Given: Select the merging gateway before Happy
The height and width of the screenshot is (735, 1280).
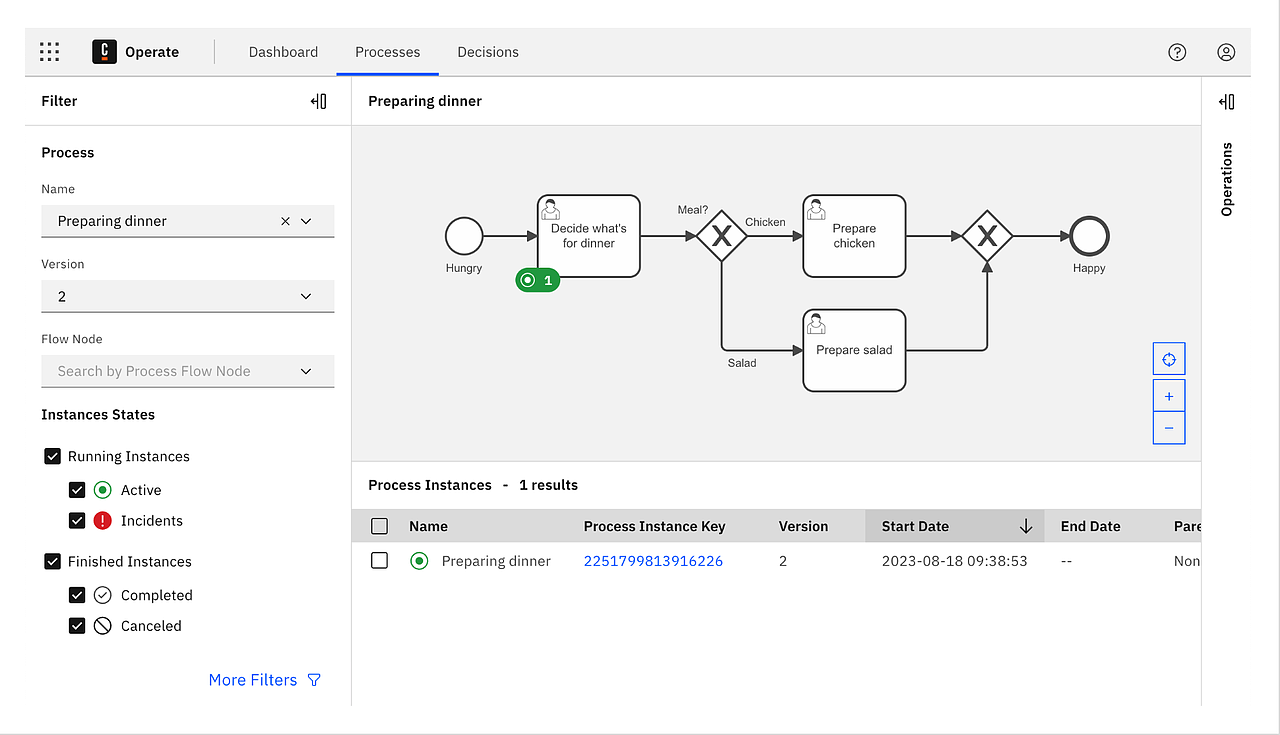Looking at the screenshot, I should [987, 236].
